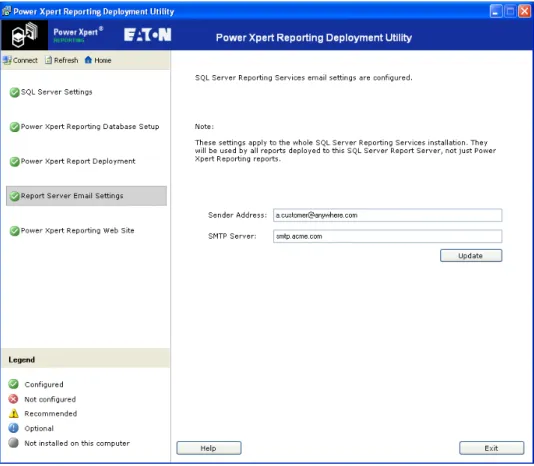This screenshot has width=534, height=466.
Task: Click the 'Not configured' legend text
Action: coord(50,399)
